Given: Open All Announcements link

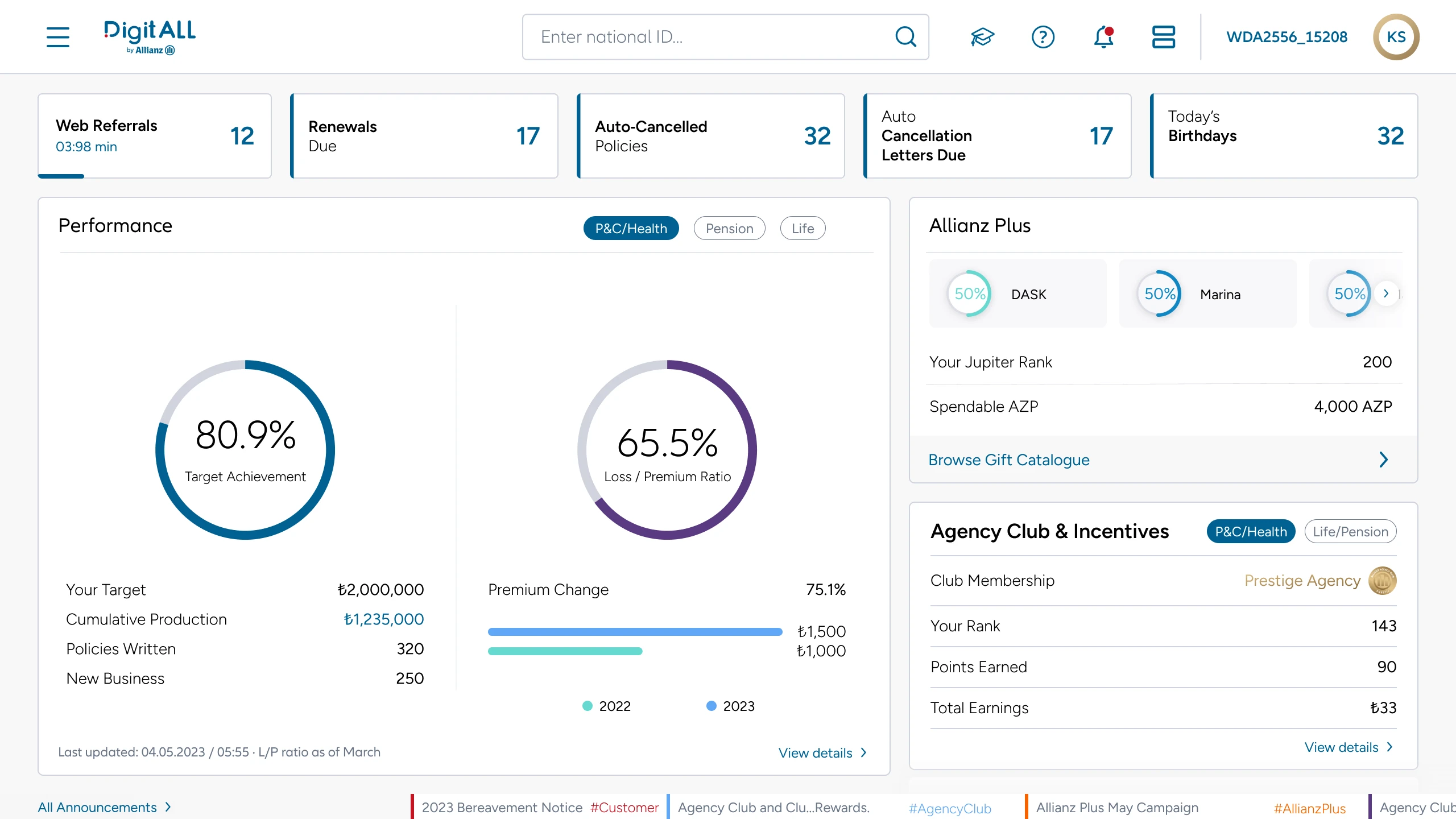Looking at the screenshot, I should click(x=97, y=807).
